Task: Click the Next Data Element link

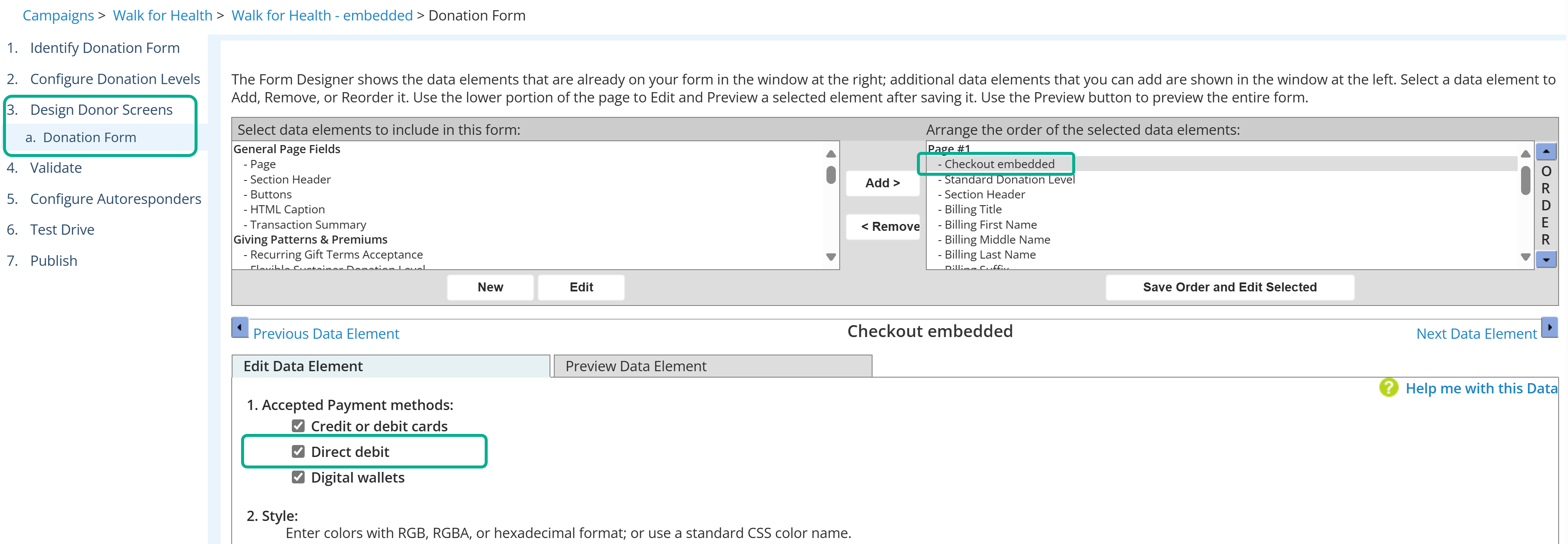Action: [1476, 334]
